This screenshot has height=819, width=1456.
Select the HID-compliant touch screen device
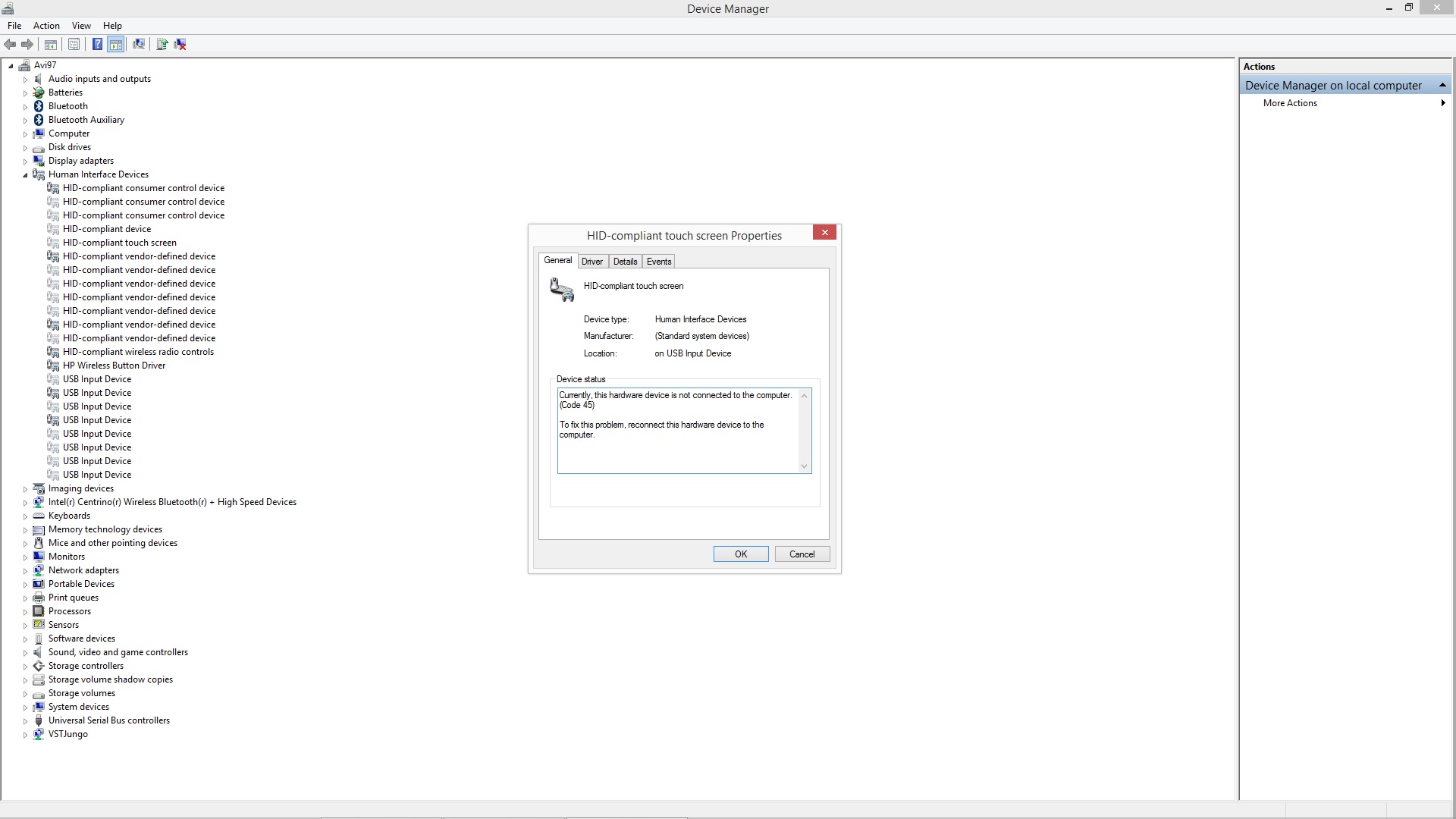[x=119, y=242]
